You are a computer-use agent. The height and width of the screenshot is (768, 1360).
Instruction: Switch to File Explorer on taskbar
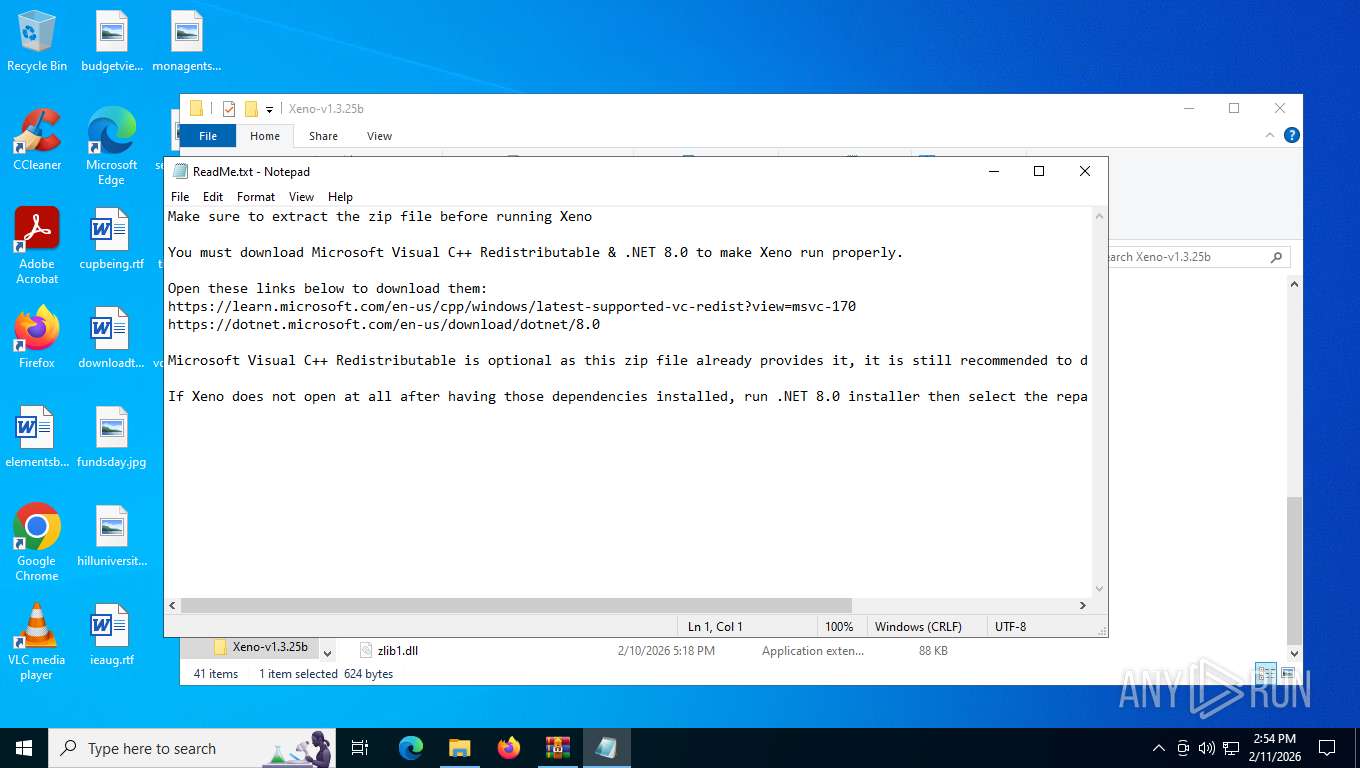point(459,748)
